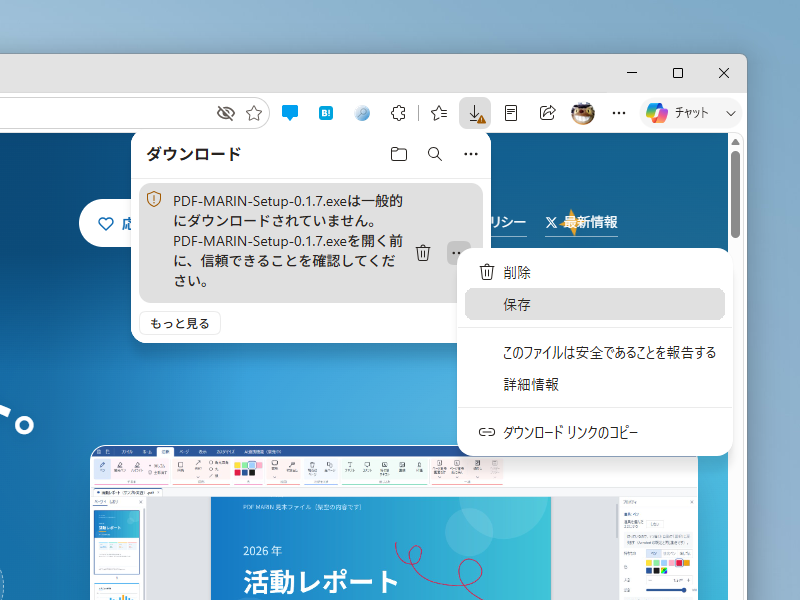Click the tracking prevention eye icon
Image resolution: width=800 pixels, height=600 pixels.
(226, 113)
